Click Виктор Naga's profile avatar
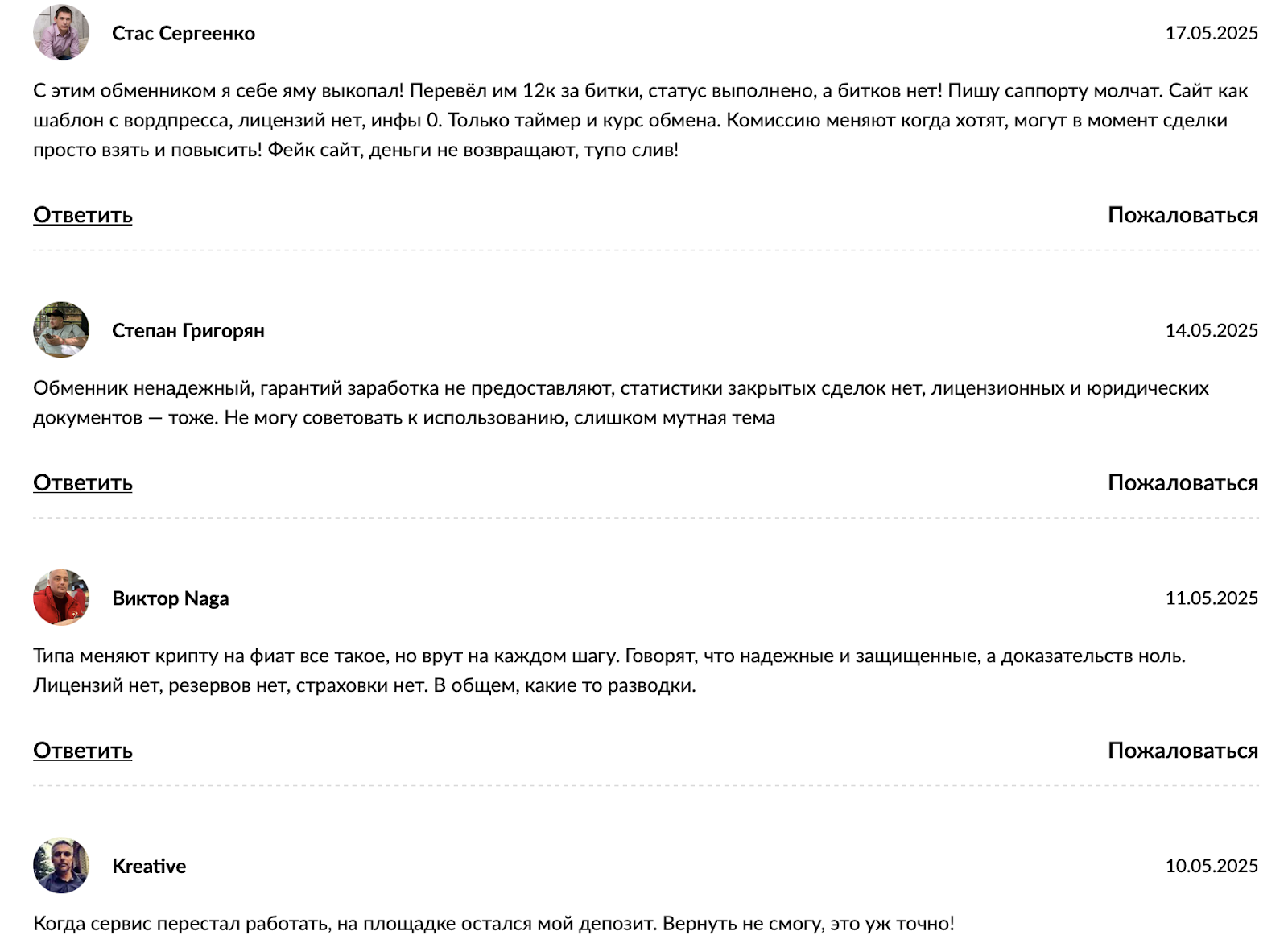The image size is (1288, 952). 61,598
